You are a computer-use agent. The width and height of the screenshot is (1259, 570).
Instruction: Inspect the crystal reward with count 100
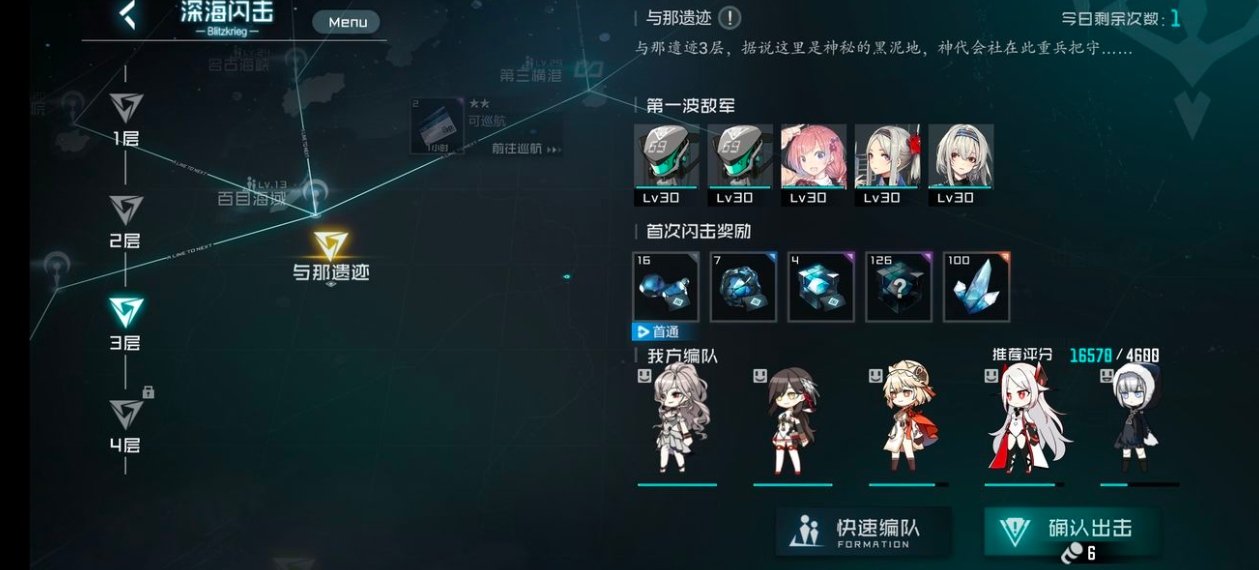(x=977, y=287)
